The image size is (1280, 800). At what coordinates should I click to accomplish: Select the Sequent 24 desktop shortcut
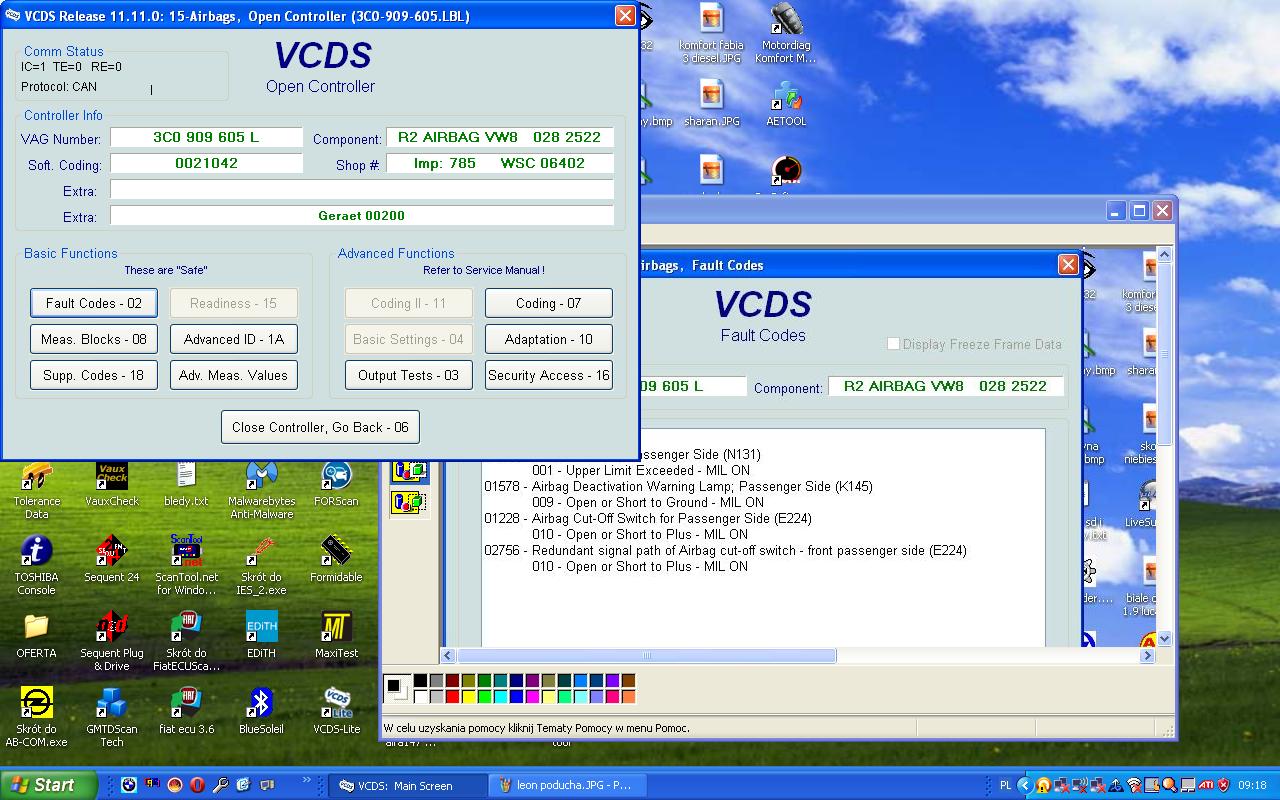coord(112,561)
